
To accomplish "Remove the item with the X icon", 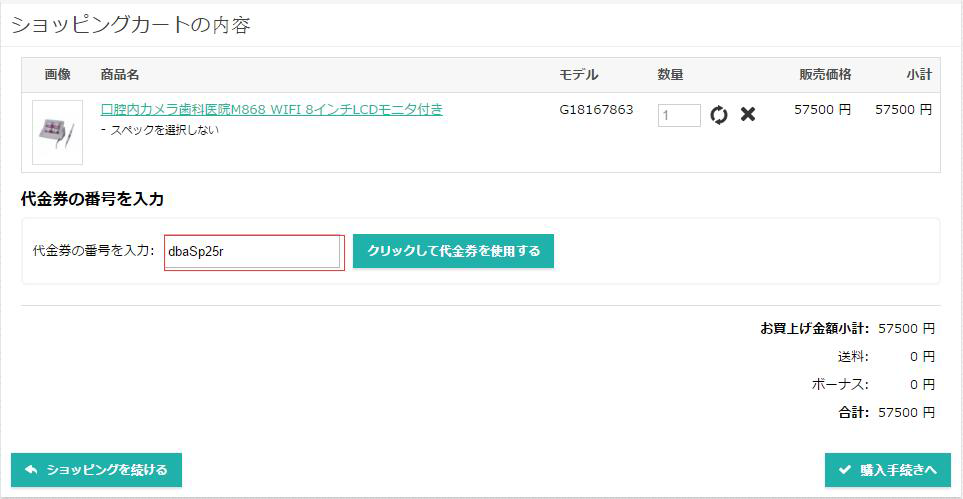I will point(747,114).
